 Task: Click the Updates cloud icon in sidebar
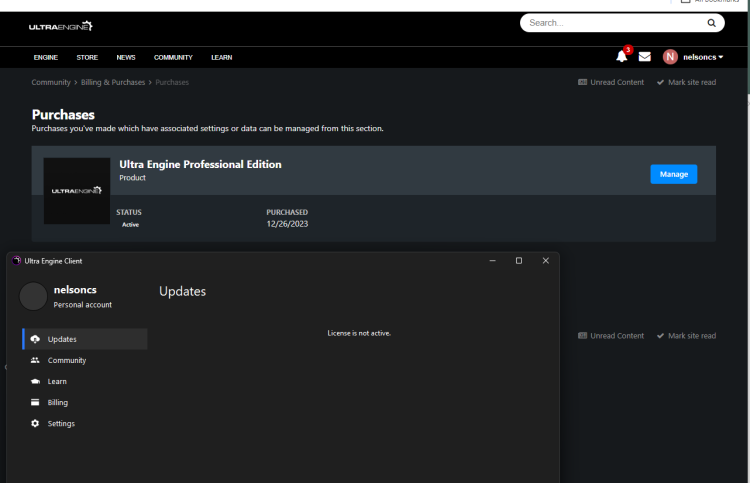[35, 339]
